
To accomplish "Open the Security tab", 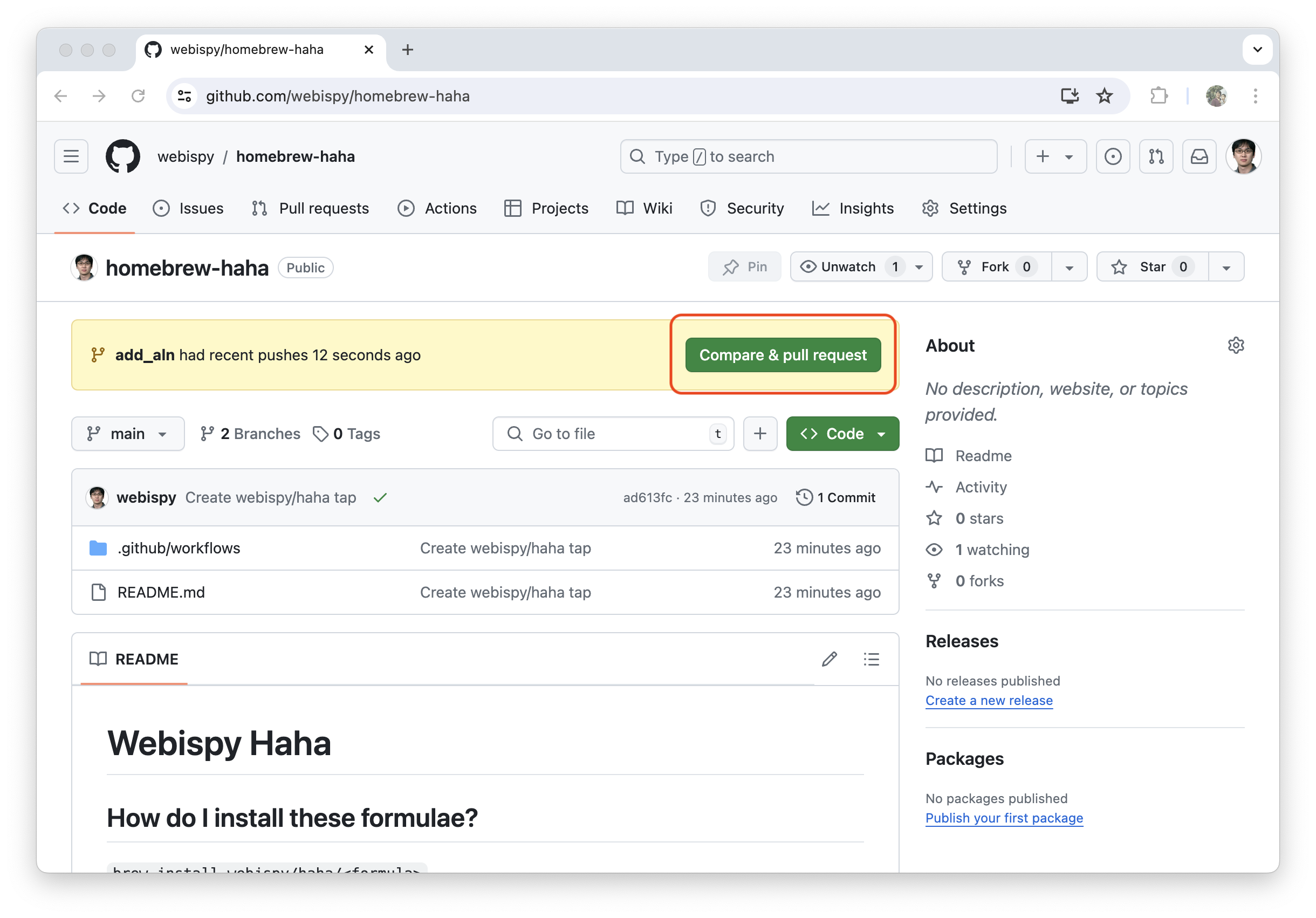I will click(x=742, y=209).
